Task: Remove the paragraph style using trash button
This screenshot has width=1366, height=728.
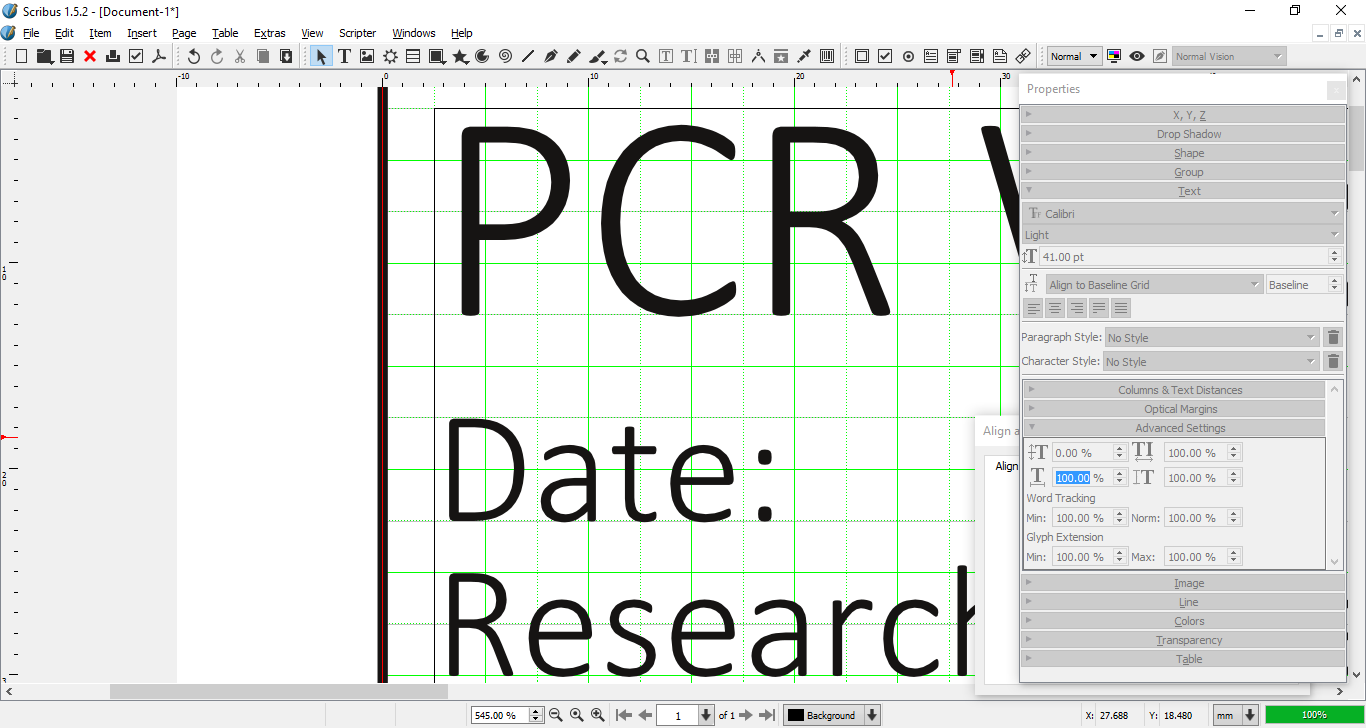Action: (1332, 338)
